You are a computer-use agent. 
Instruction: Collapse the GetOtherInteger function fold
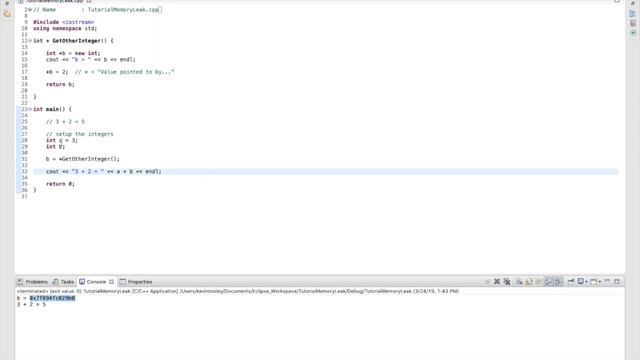pos(30,41)
